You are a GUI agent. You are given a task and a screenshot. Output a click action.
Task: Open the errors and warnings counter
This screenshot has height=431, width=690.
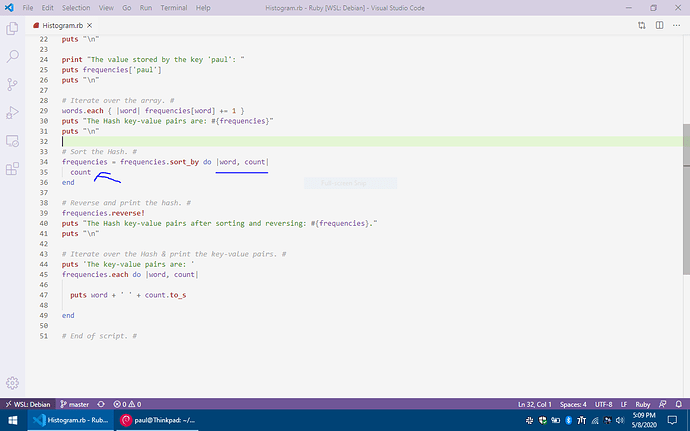127,404
